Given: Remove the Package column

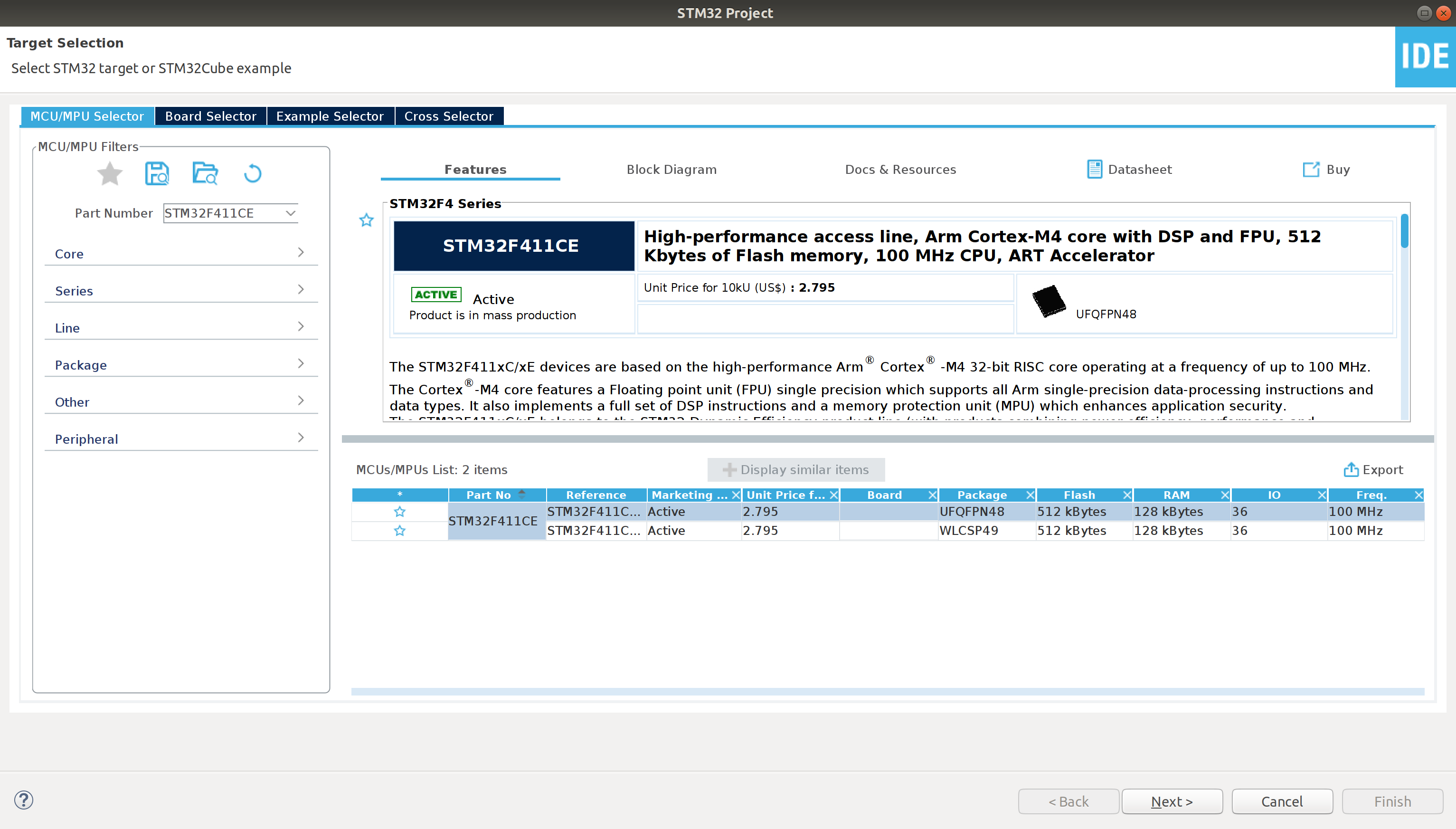Looking at the screenshot, I should 1030,495.
